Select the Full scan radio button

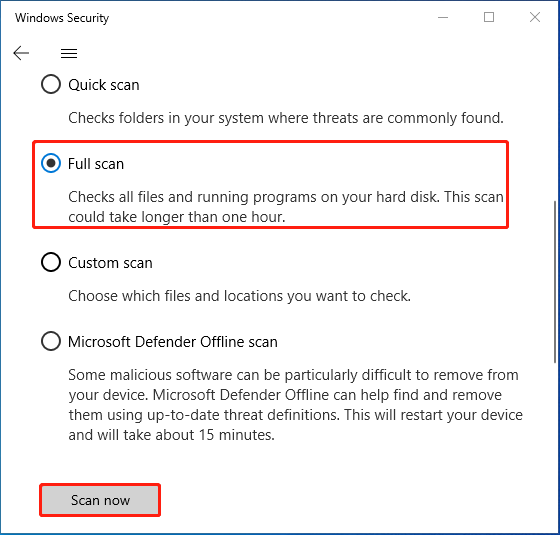[x=51, y=163]
